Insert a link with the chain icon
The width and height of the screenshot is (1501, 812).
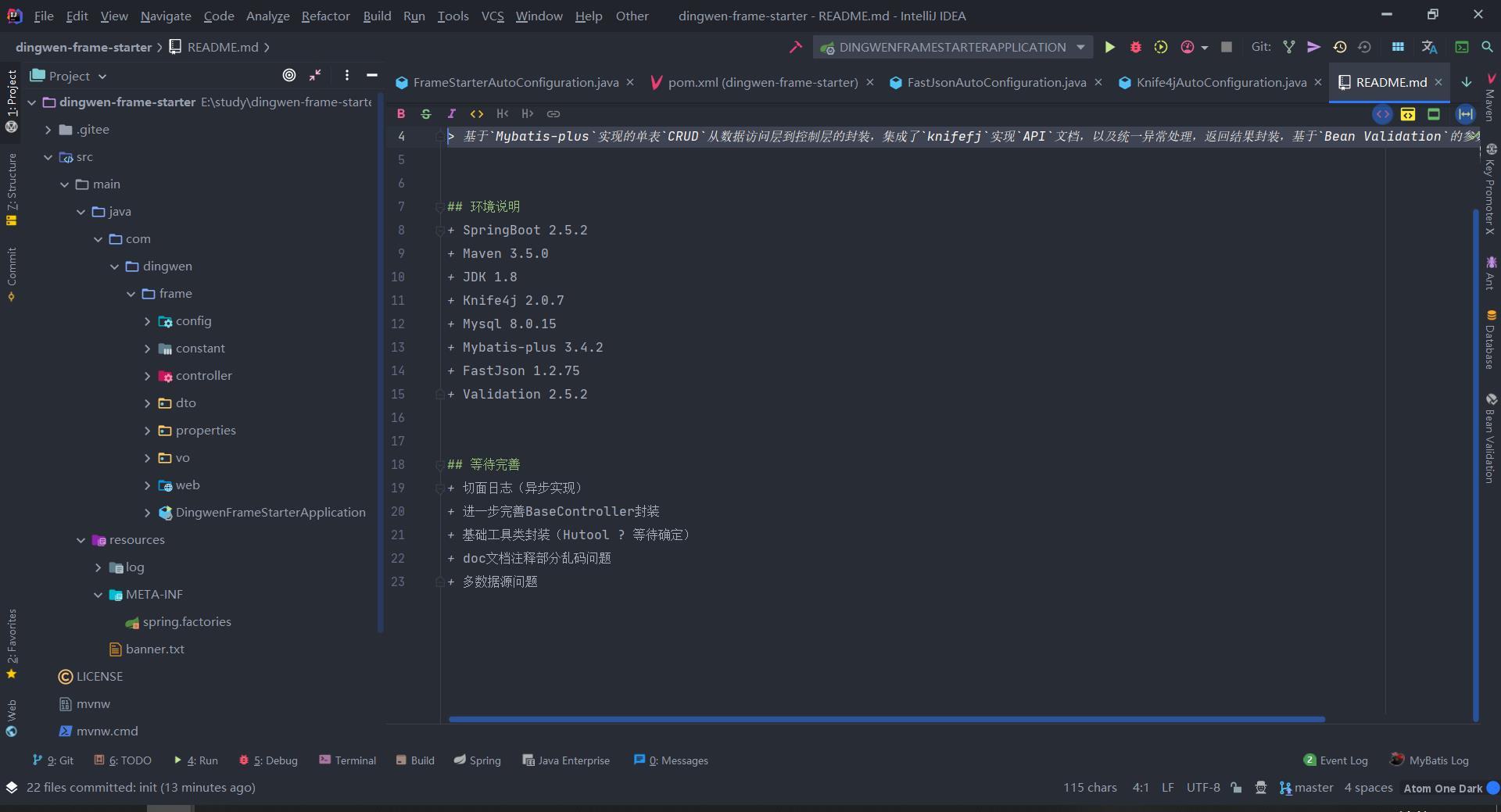click(x=553, y=113)
